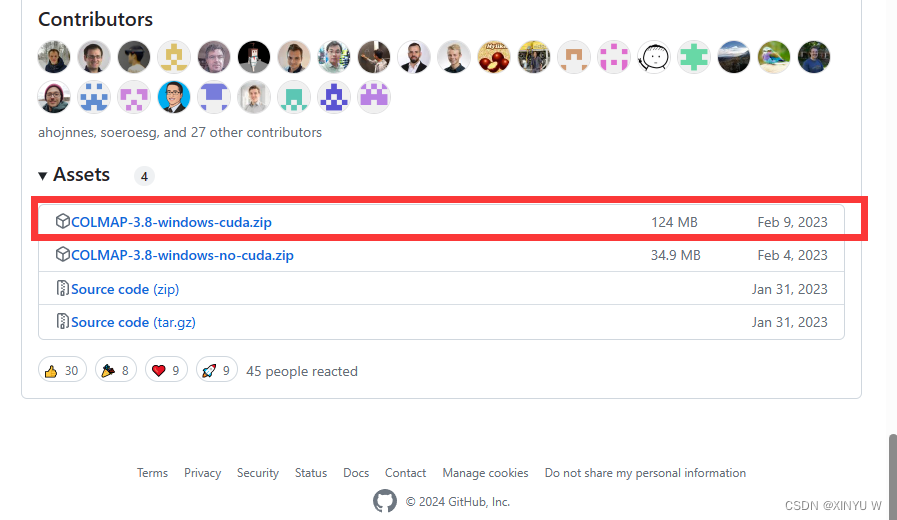This screenshot has height=520, width=897.
Task: Click the file icon beside Source code (tar.gz)
Action: (x=62, y=322)
